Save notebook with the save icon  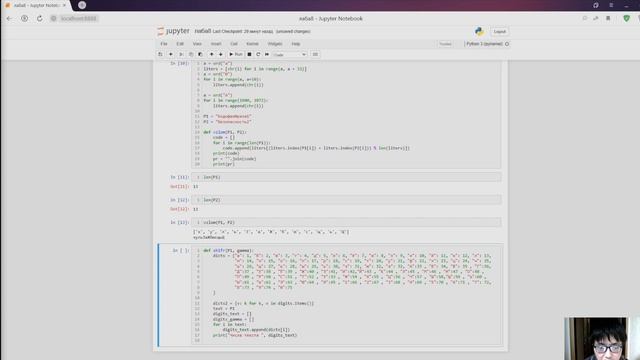click(160, 54)
